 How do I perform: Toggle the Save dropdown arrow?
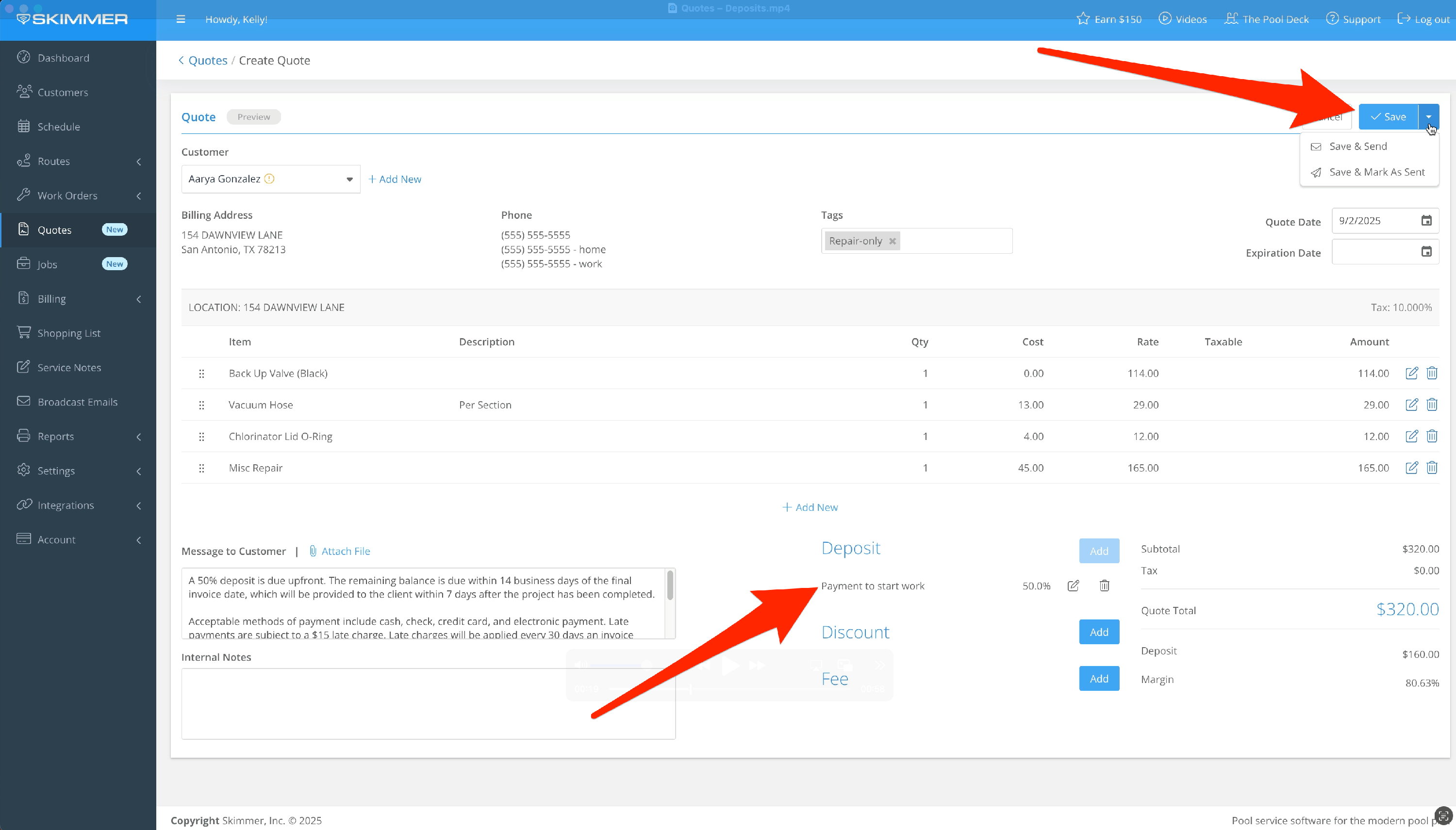tap(1429, 117)
